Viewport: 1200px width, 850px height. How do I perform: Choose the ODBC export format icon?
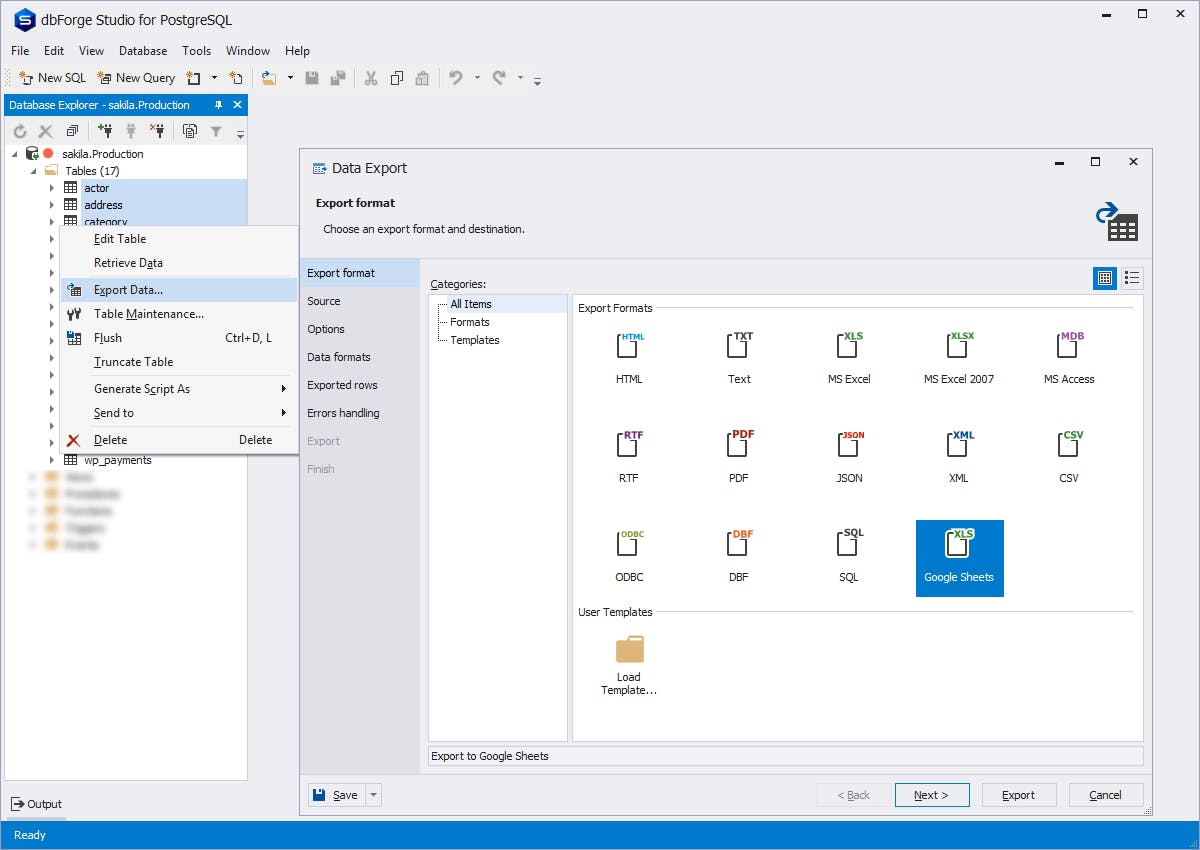(x=628, y=551)
